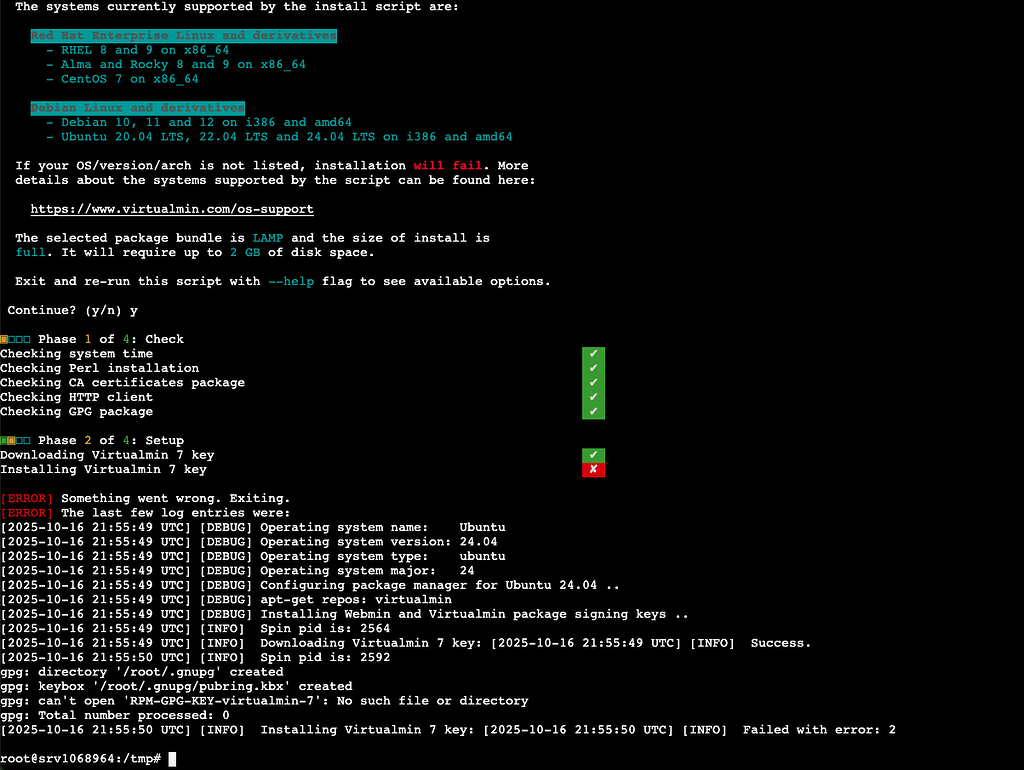Click the highlighted Red Hat Enterprise Linux heading
Screen dimensions: 1024x770
[x=183, y=36]
